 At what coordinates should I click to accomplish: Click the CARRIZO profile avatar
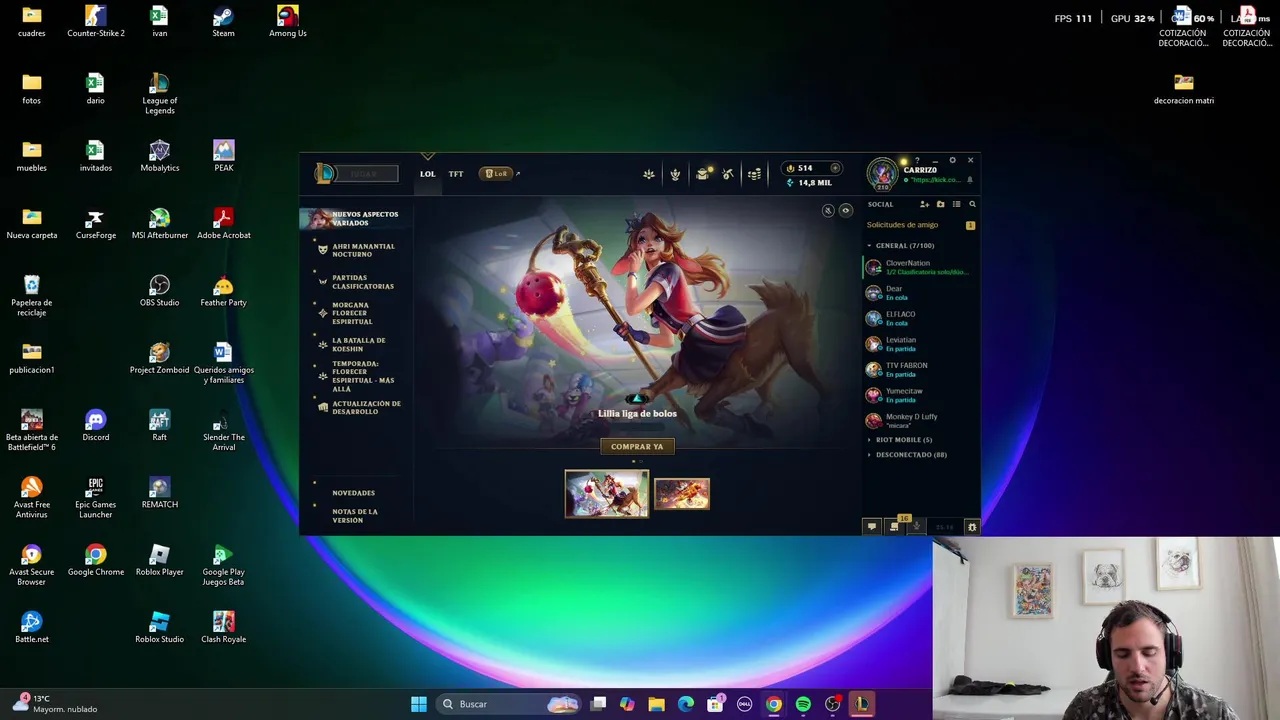pos(883,174)
